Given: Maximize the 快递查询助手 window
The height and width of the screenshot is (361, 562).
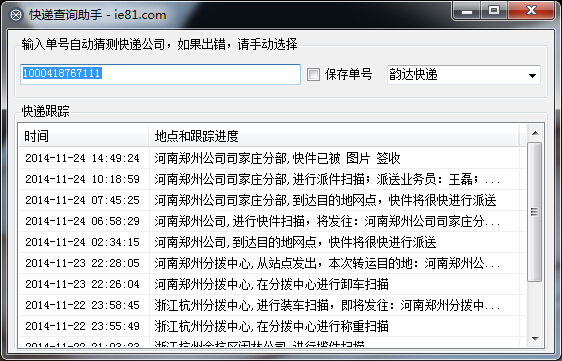Looking at the screenshot, I should click(494, 11).
